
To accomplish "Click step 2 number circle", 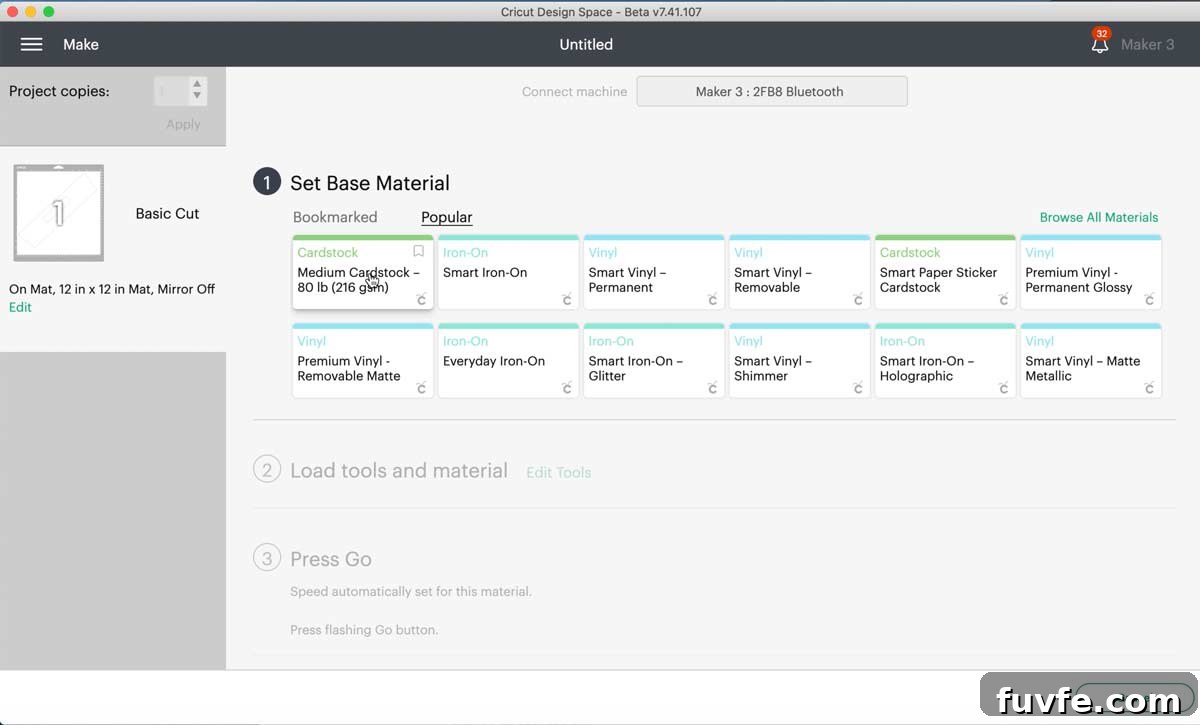I will pos(267,469).
